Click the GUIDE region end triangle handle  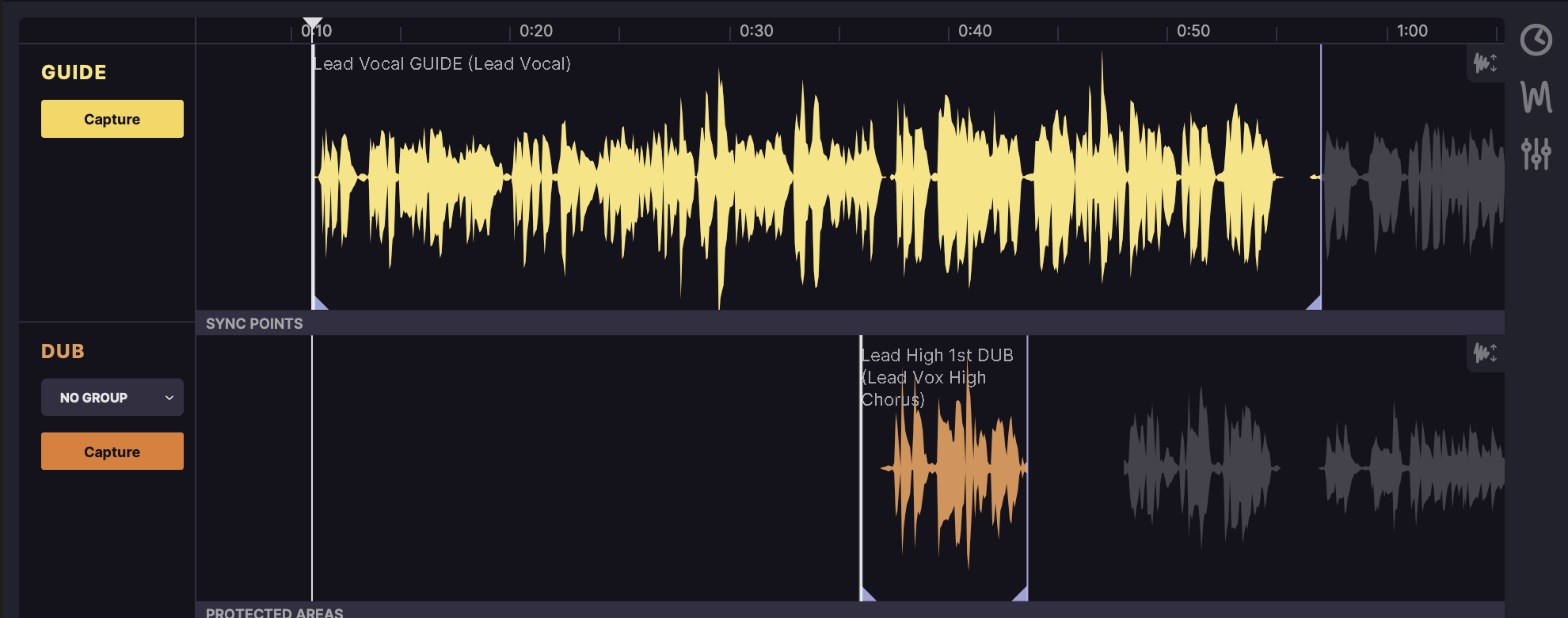click(x=1315, y=303)
